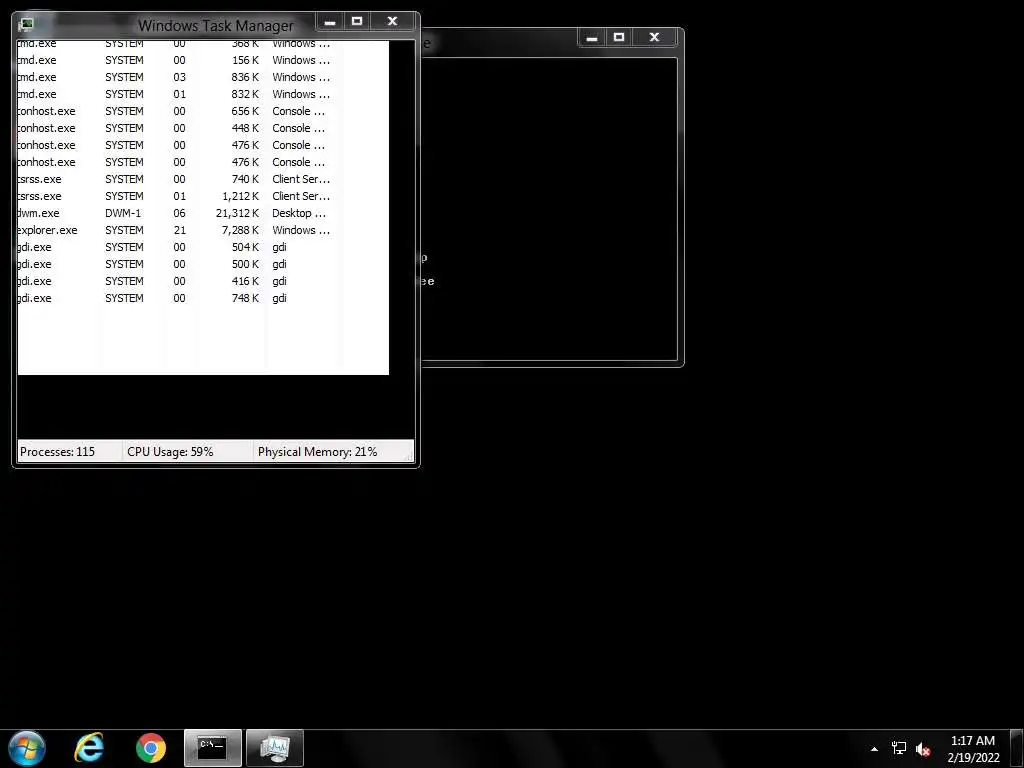
Task: Select the cmd.exe row using 836 K
Action: (x=203, y=77)
